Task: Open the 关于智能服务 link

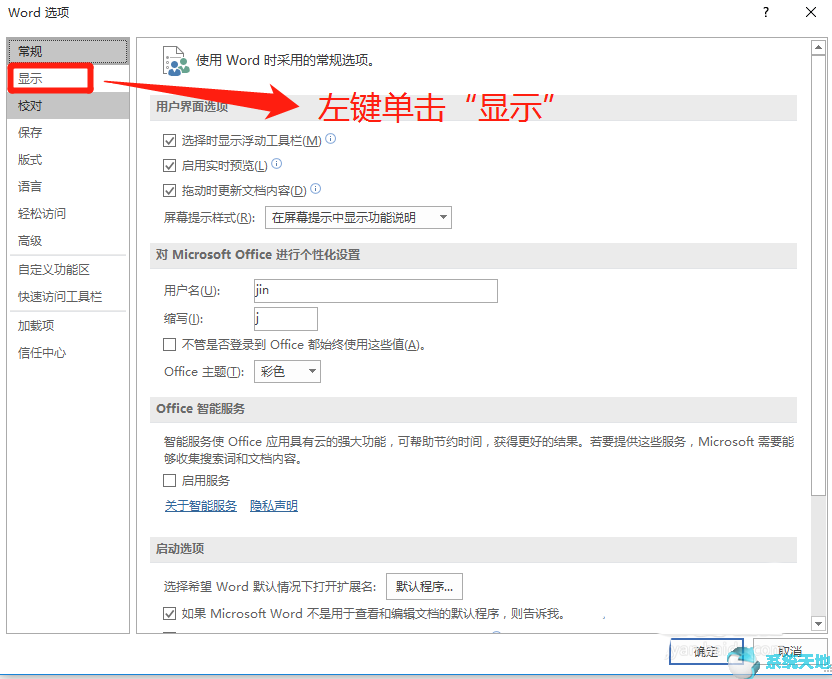Action: pyautogui.click(x=201, y=506)
